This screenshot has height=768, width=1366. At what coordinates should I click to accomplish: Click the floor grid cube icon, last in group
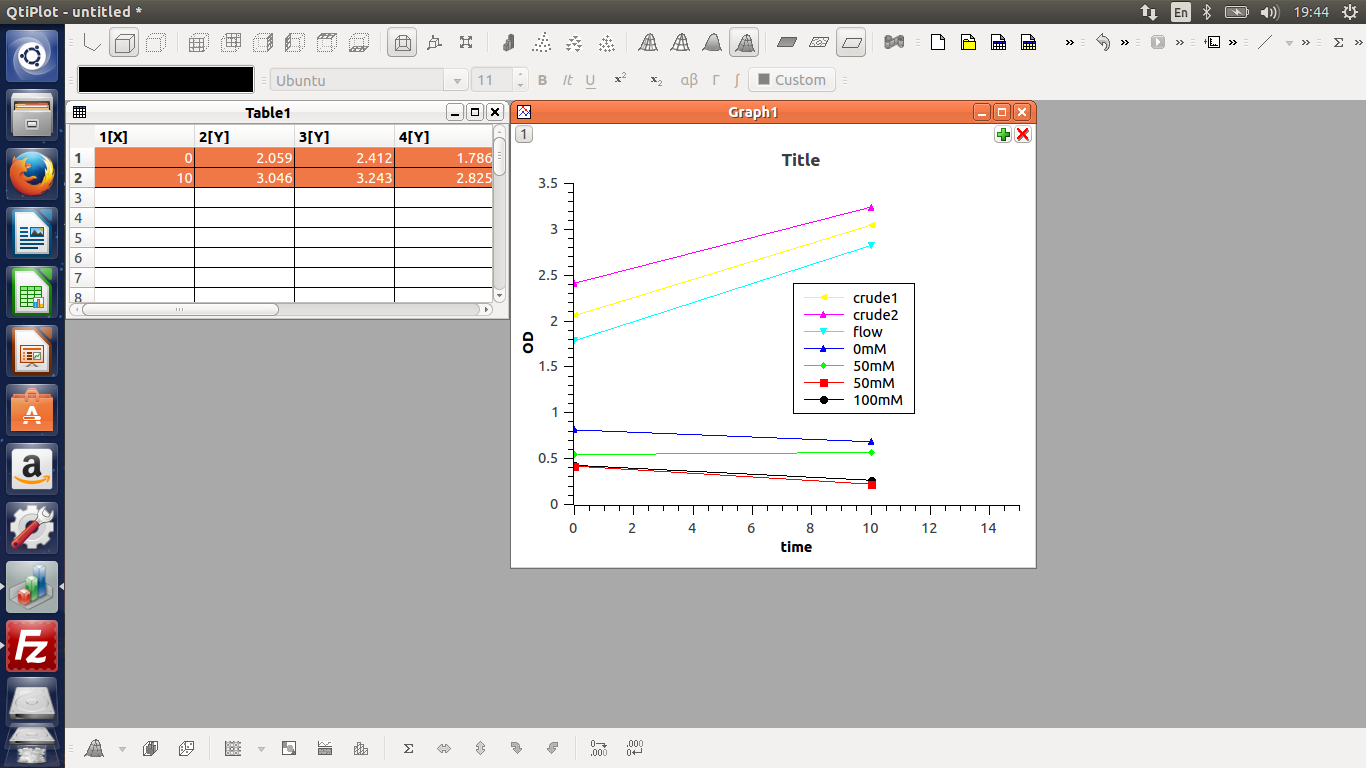click(x=359, y=43)
